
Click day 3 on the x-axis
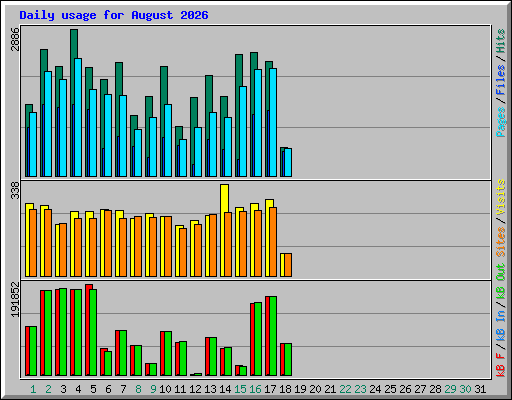[63, 389]
